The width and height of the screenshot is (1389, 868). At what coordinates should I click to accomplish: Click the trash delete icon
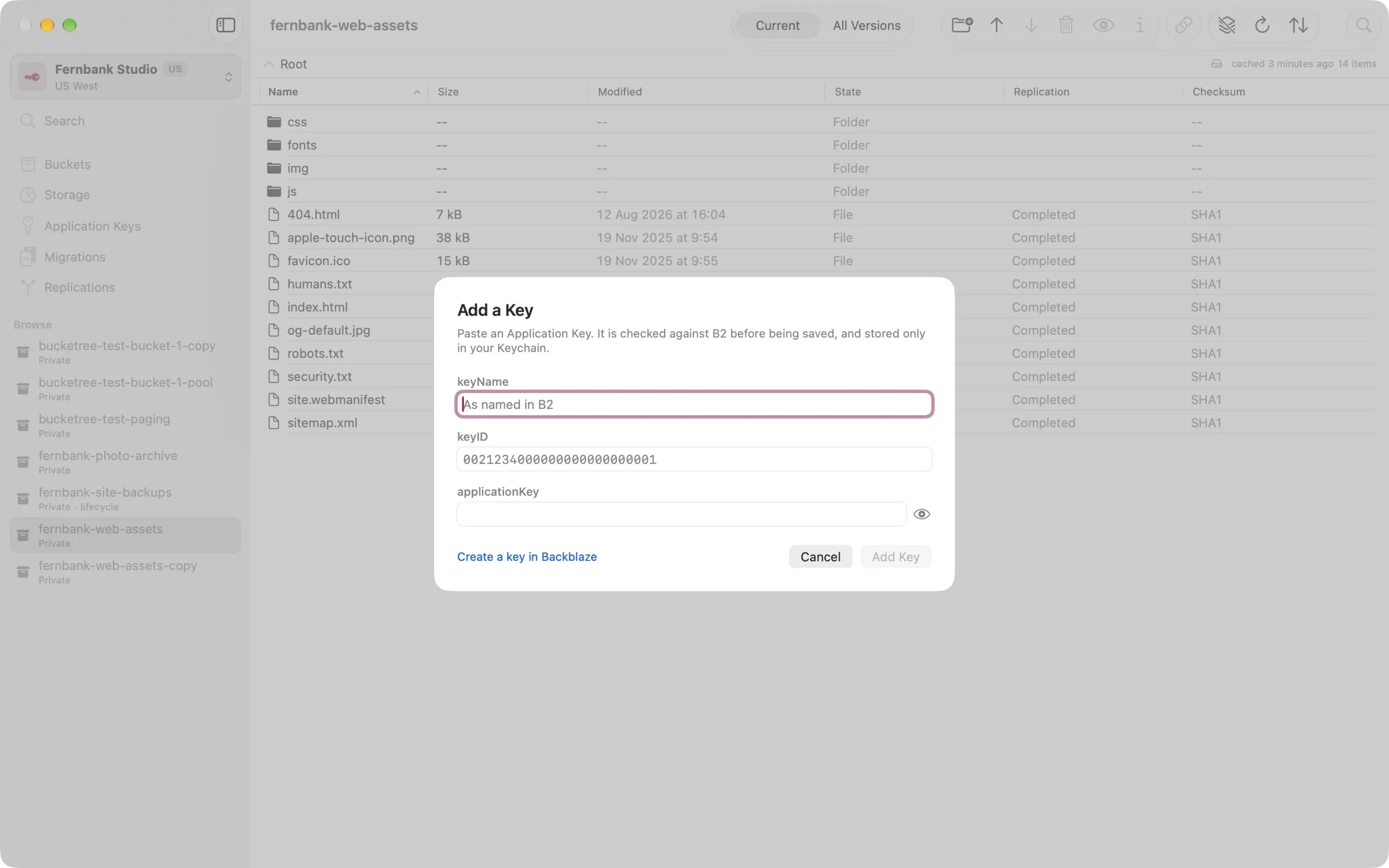point(1066,25)
